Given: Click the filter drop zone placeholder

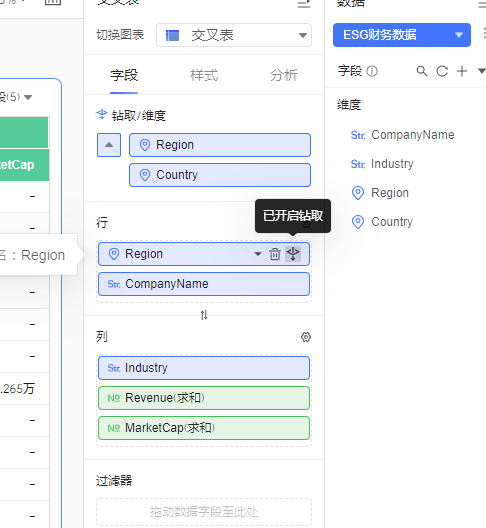Looking at the screenshot, I should [204, 512].
